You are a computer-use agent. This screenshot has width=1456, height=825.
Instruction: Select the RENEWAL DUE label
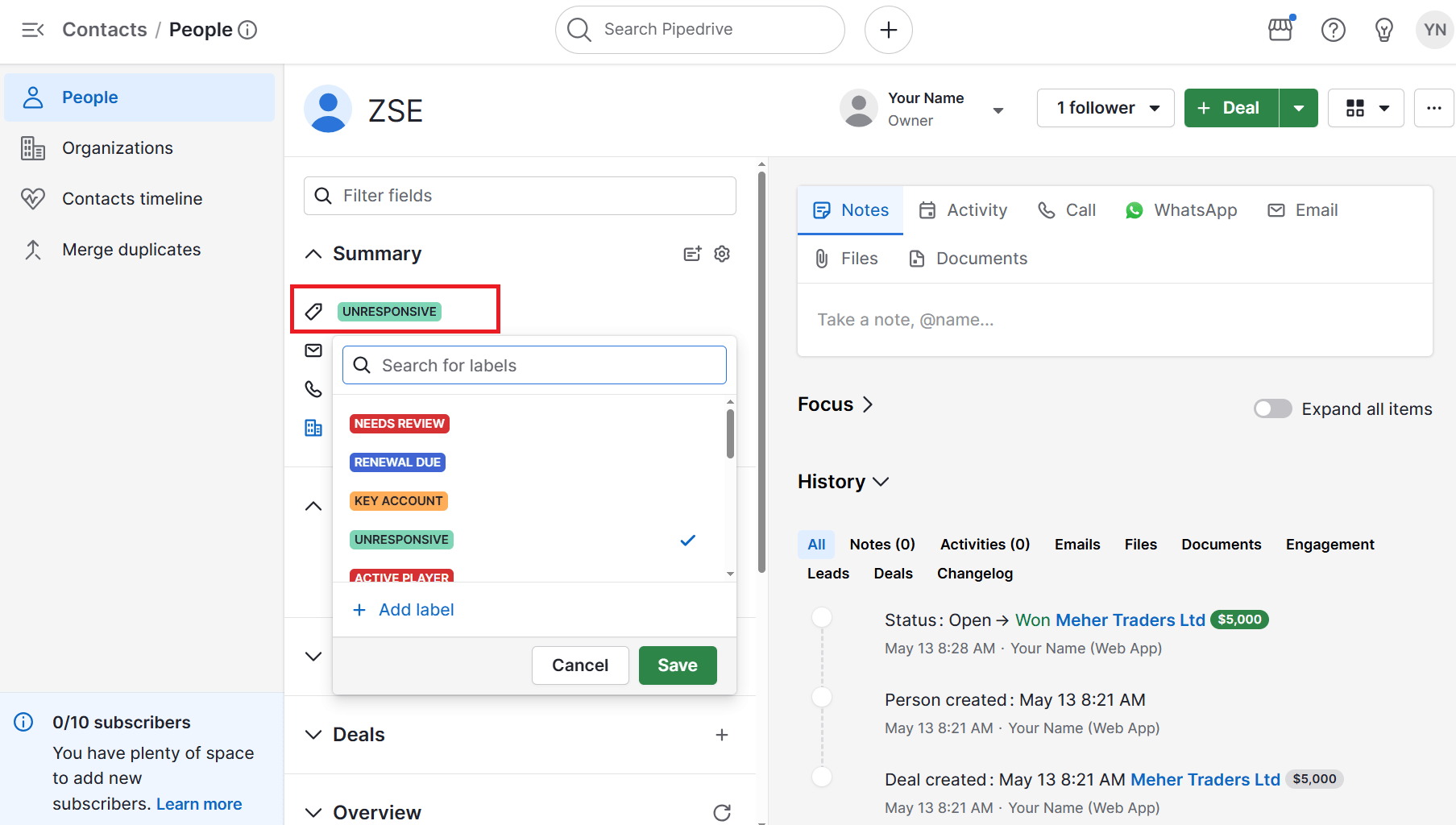397,462
